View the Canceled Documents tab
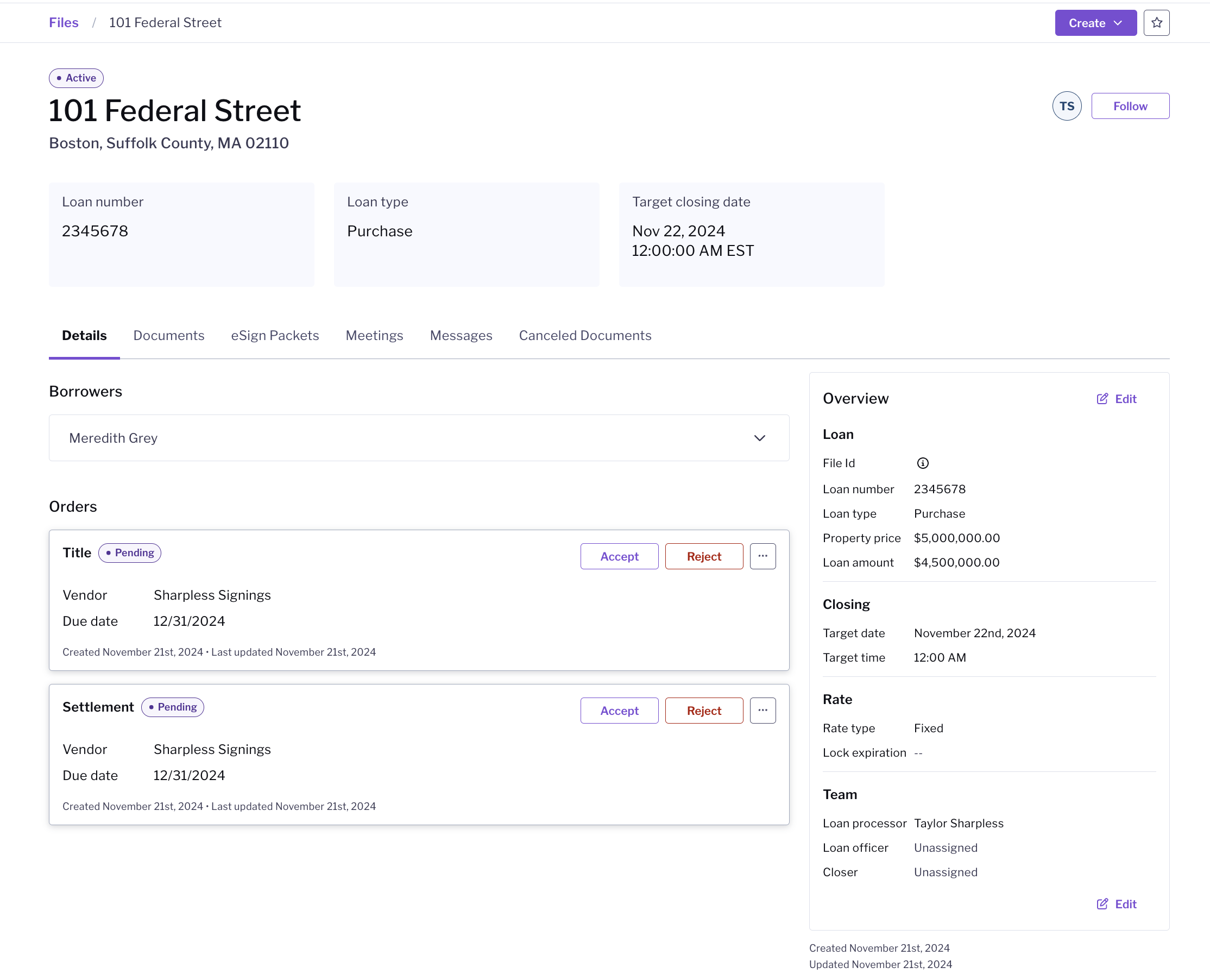The height and width of the screenshot is (980, 1210). click(x=585, y=336)
